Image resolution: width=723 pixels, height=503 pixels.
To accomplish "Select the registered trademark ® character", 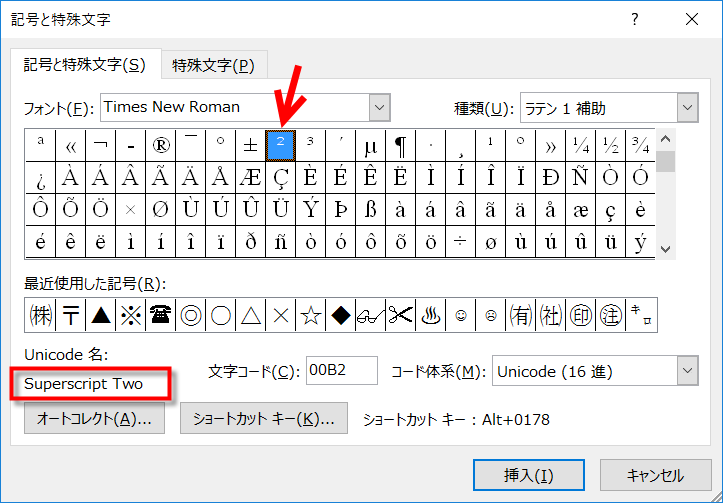I will 160,145.
